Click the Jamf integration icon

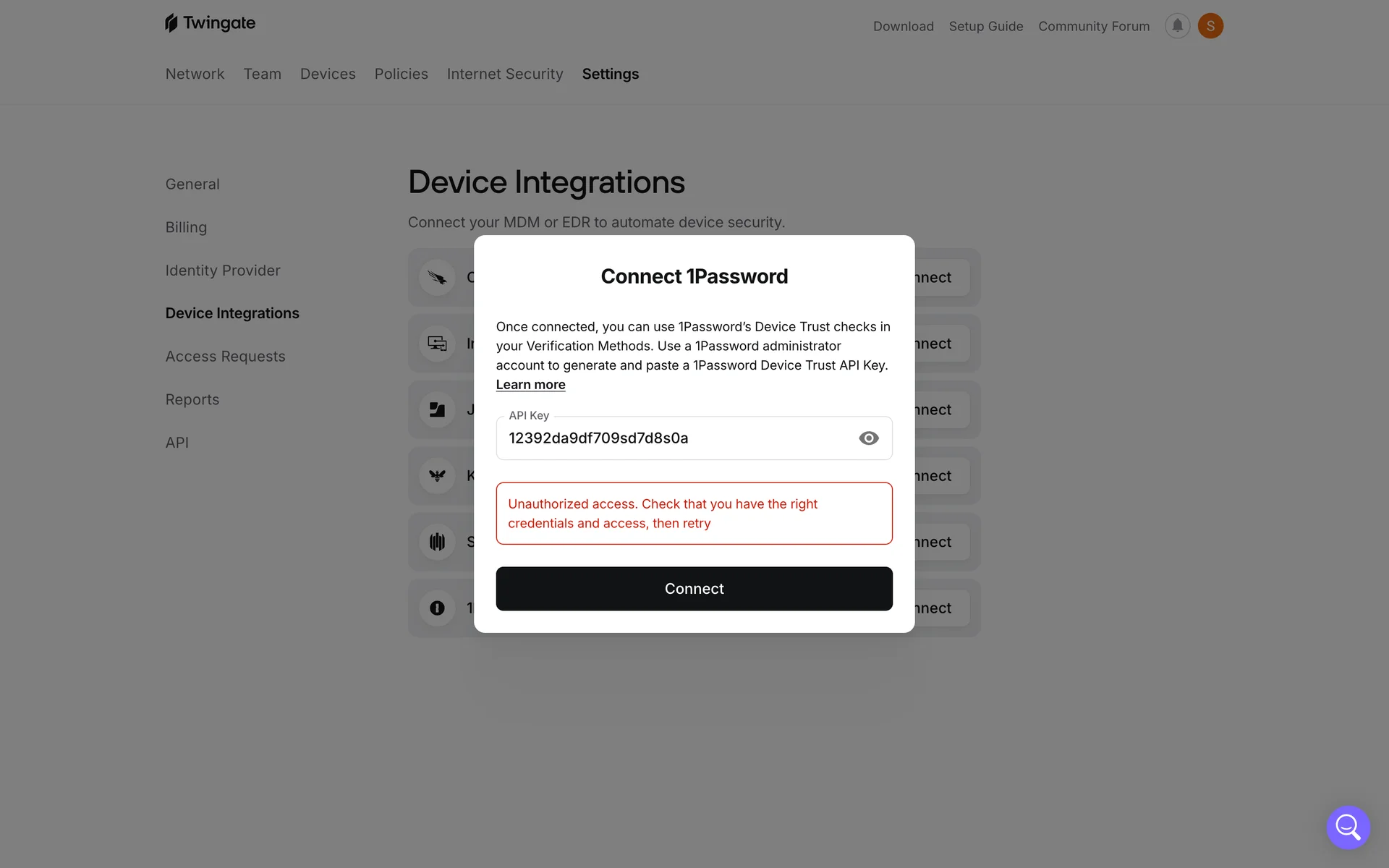[x=437, y=410]
